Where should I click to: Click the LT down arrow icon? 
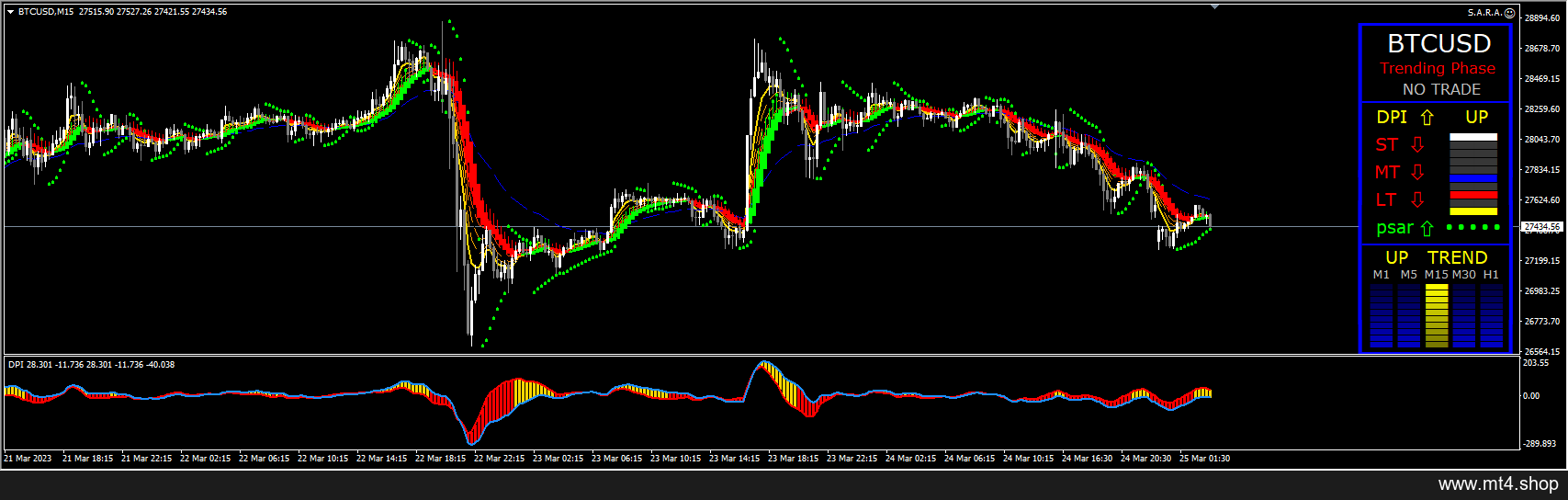1417,200
